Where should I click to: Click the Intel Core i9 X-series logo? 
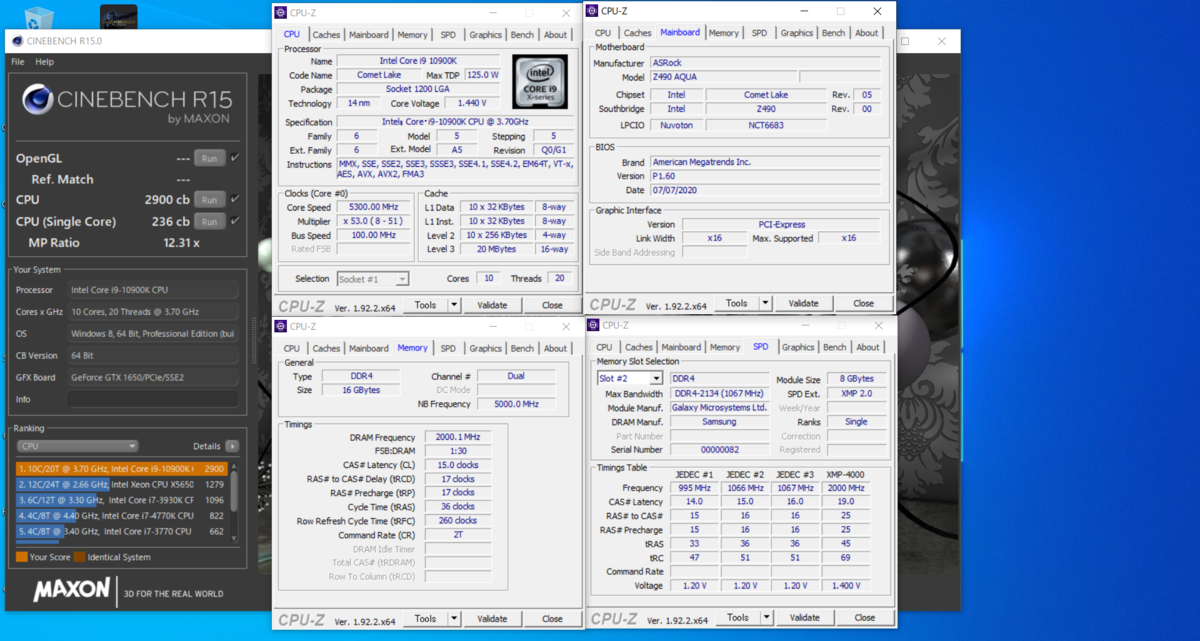541,81
